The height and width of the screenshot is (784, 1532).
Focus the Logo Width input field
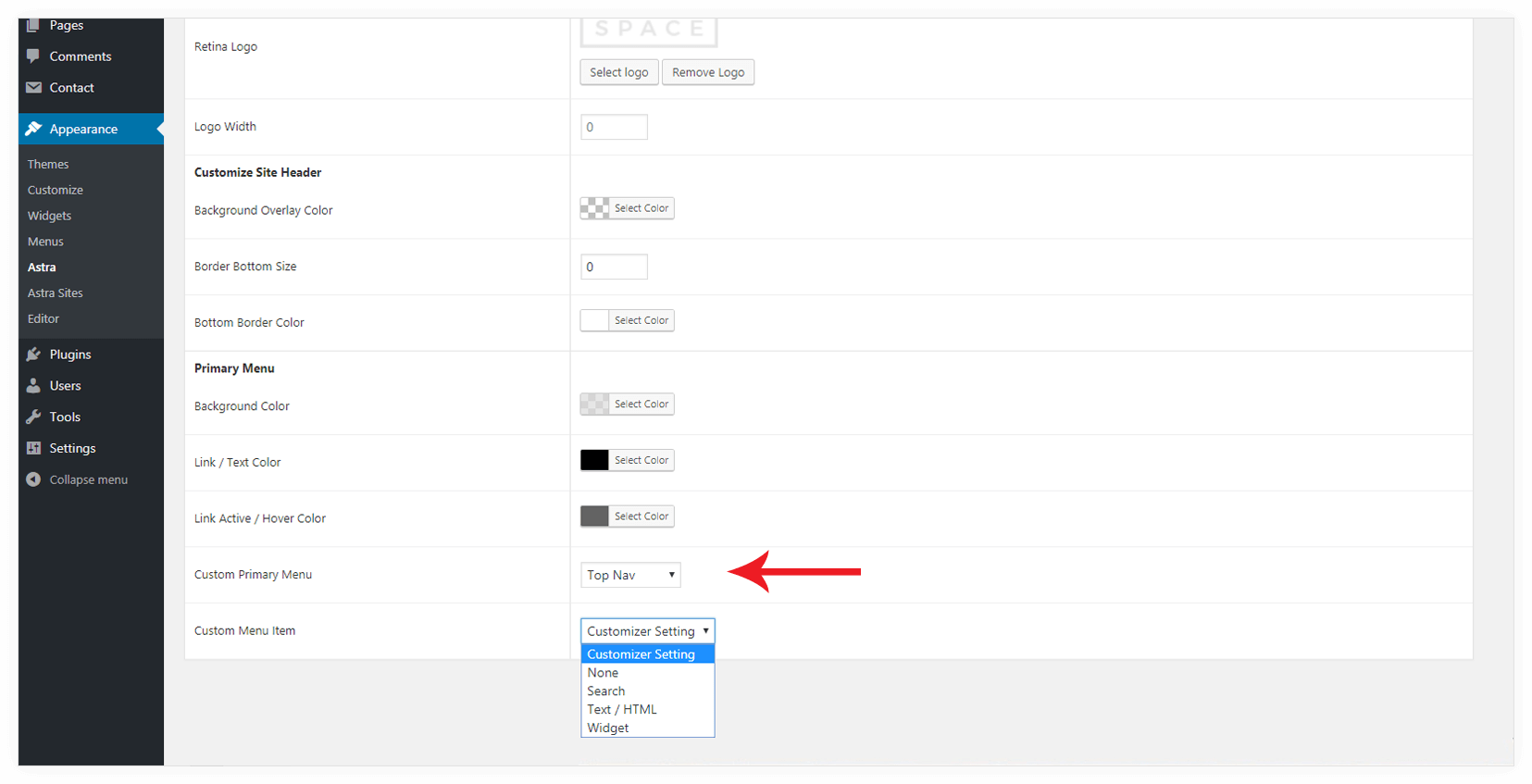(x=614, y=127)
